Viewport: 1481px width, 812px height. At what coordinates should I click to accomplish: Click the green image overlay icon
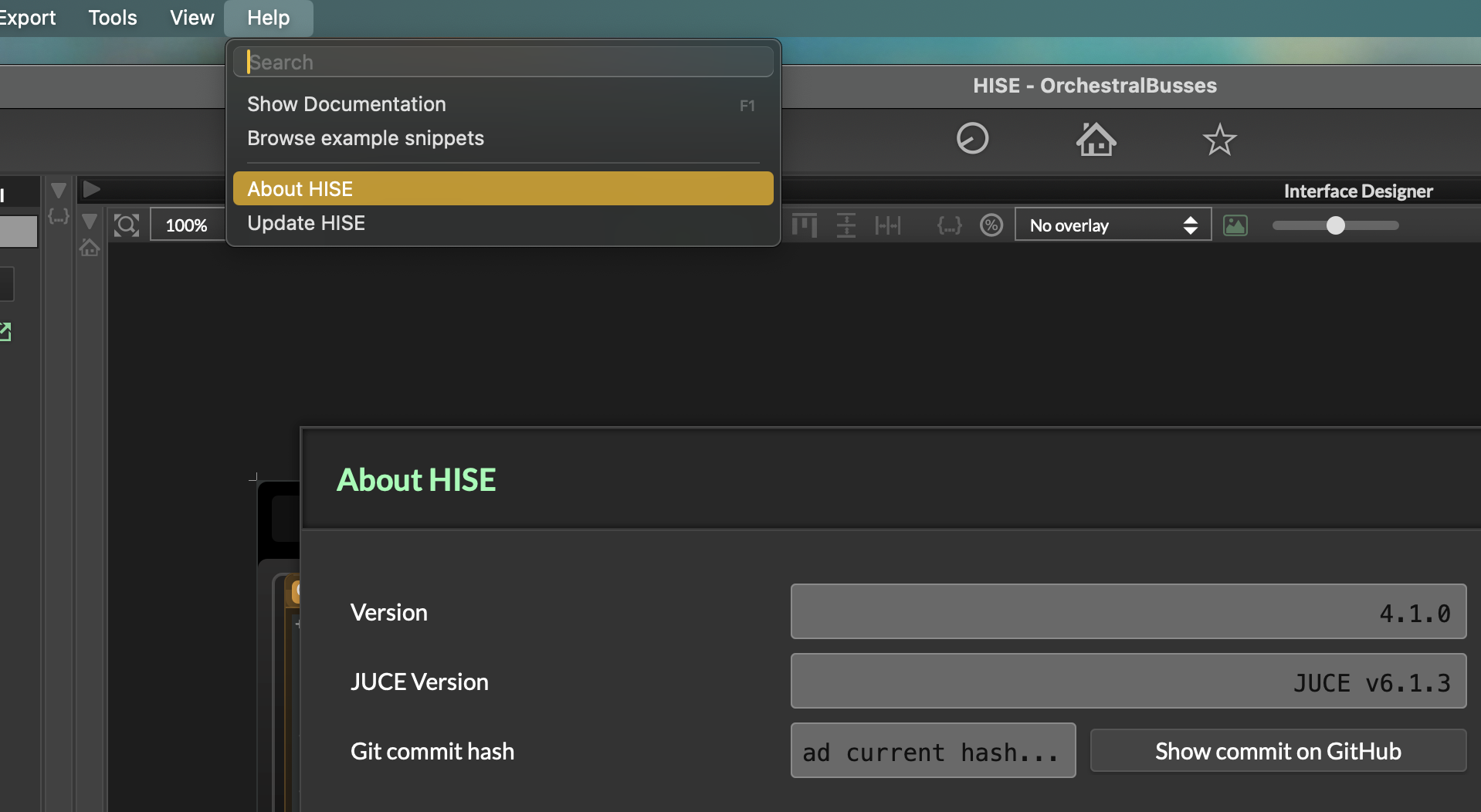point(1235,225)
